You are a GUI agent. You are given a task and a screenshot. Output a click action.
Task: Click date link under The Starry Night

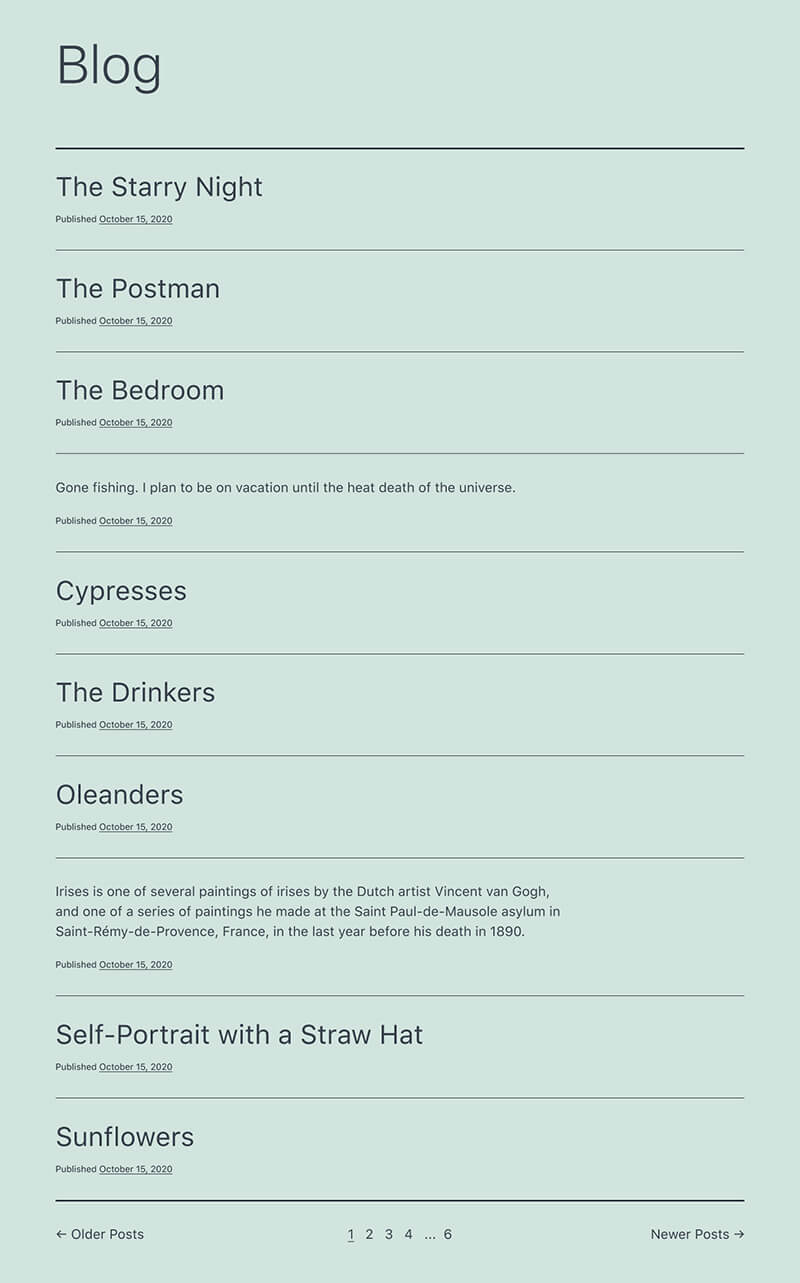135,219
